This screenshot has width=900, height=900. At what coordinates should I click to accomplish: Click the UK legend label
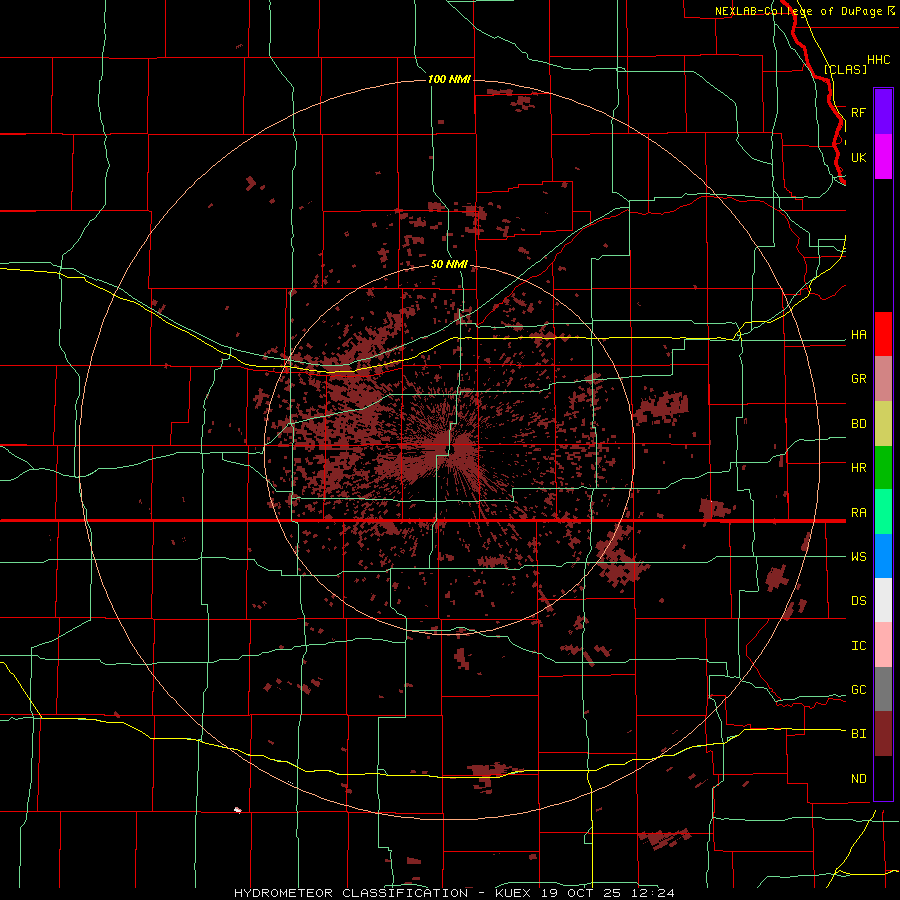(858, 157)
